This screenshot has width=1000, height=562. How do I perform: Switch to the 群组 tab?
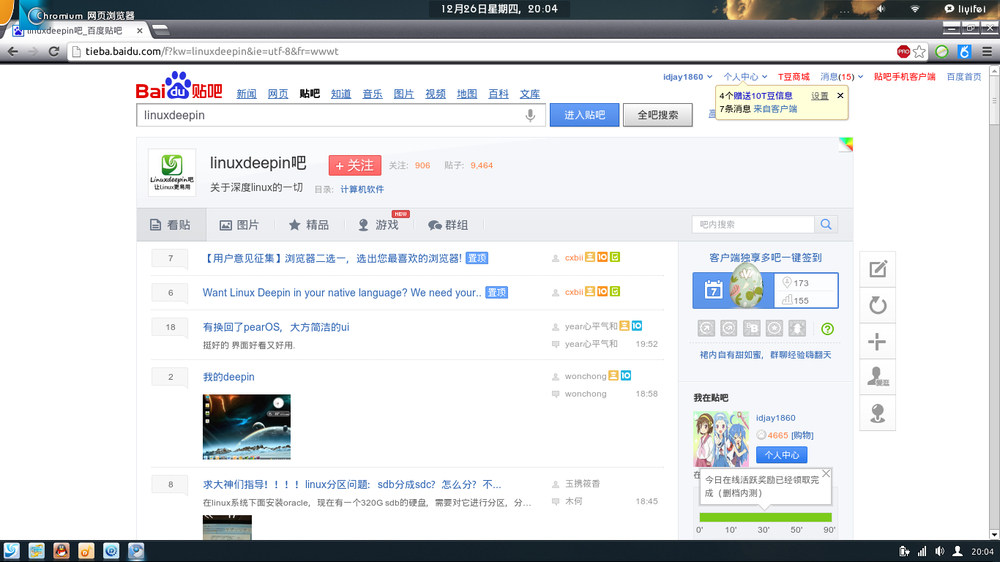(448, 225)
